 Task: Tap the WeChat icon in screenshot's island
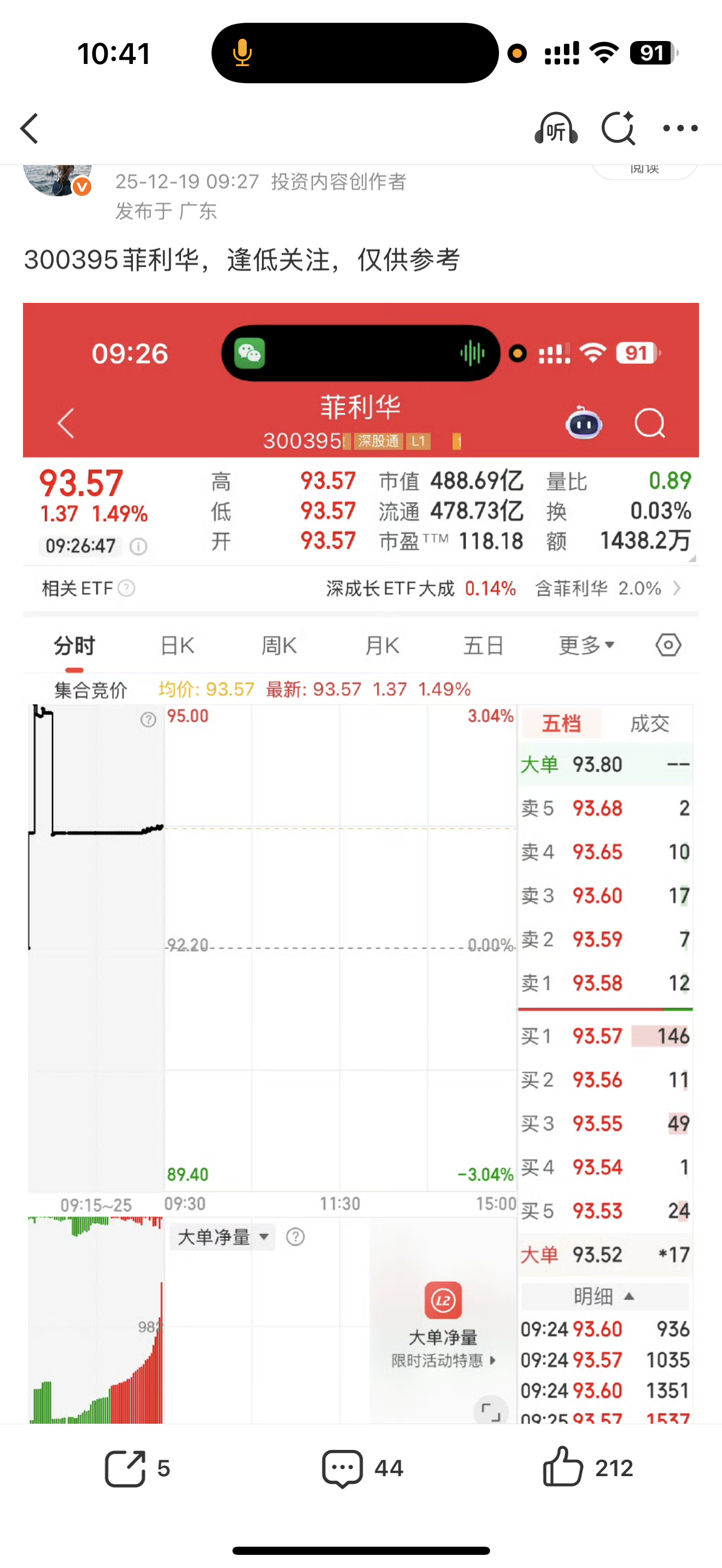[x=249, y=353]
